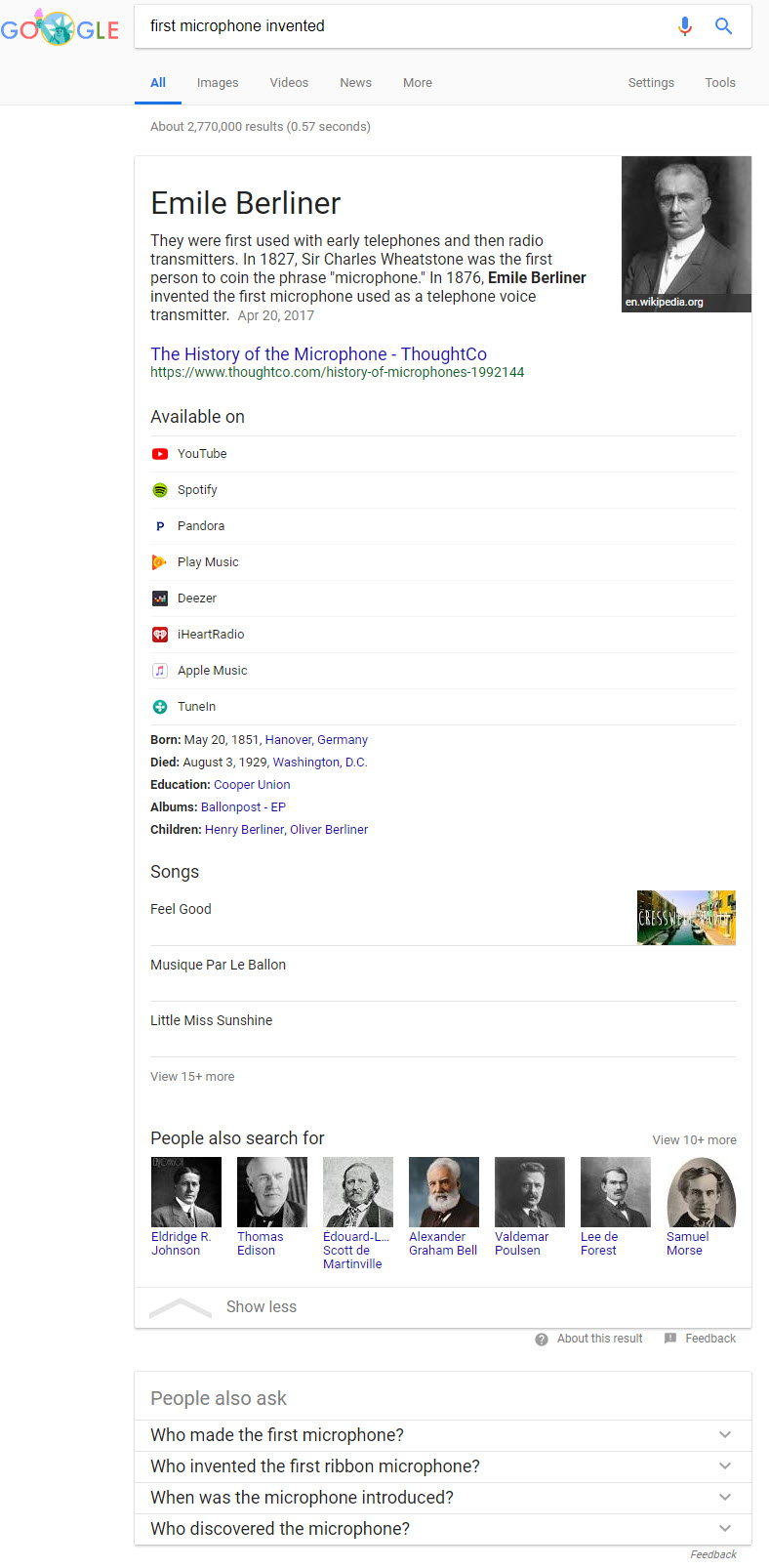This screenshot has height=1568, width=769.
Task: Open the More search menu
Action: point(418,83)
